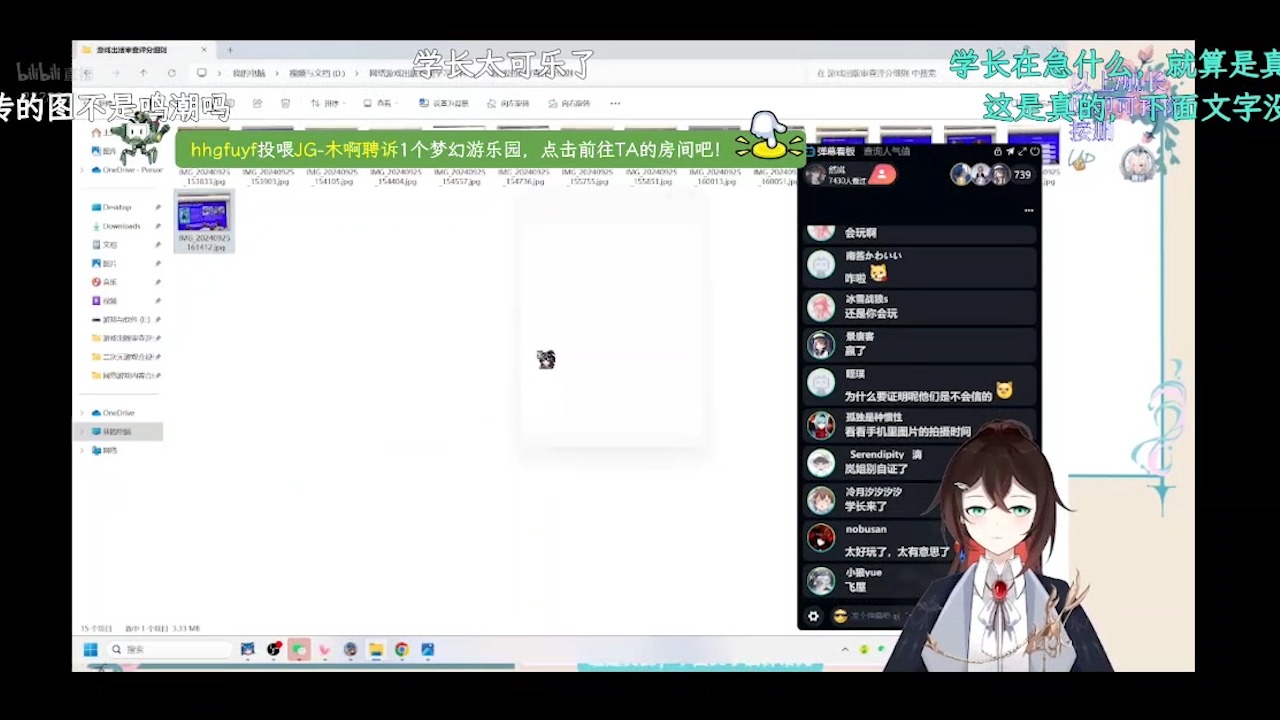Switch to the 查询人气值 tab in danmaku panel

pos(888,152)
